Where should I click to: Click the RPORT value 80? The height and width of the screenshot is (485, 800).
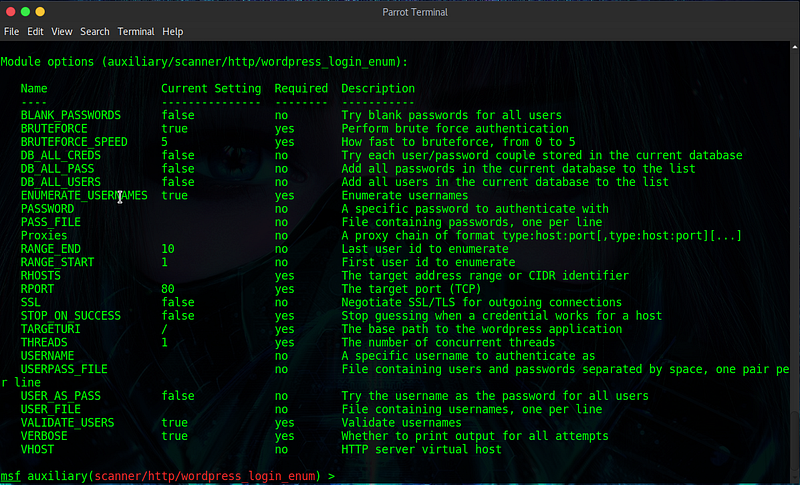tap(168, 289)
